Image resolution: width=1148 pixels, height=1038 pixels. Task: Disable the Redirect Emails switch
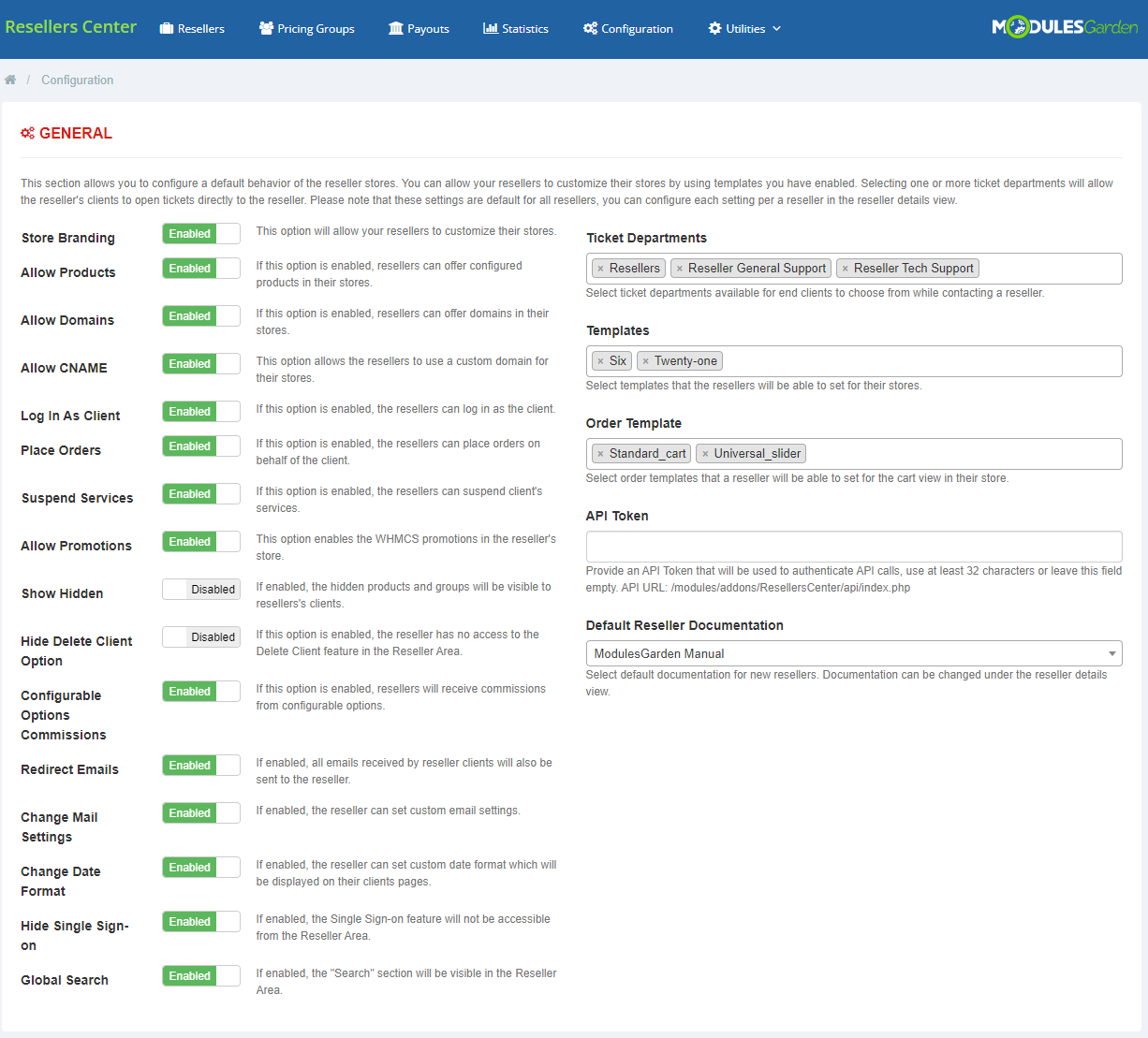(201, 766)
